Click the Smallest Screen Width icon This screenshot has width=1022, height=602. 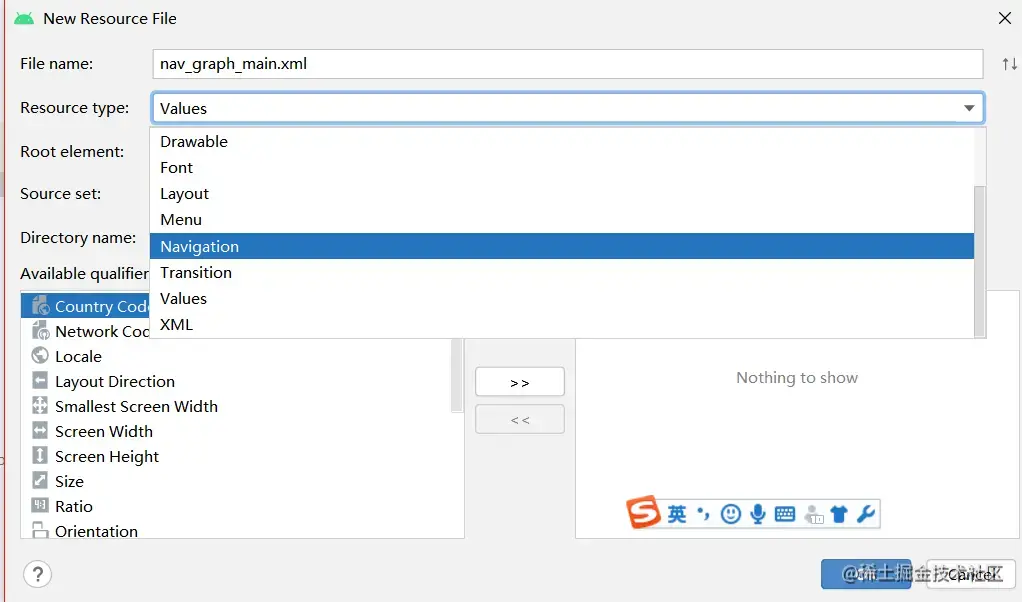coord(40,405)
